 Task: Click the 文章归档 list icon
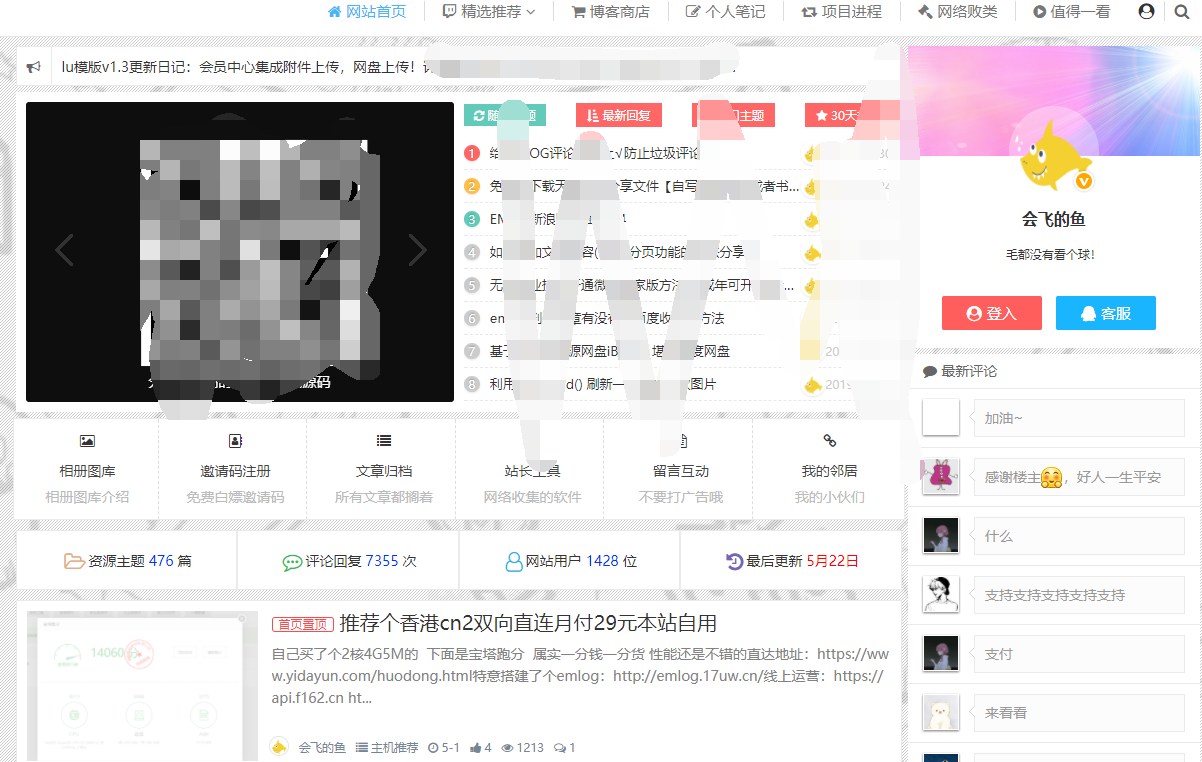click(x=384, y=441)
